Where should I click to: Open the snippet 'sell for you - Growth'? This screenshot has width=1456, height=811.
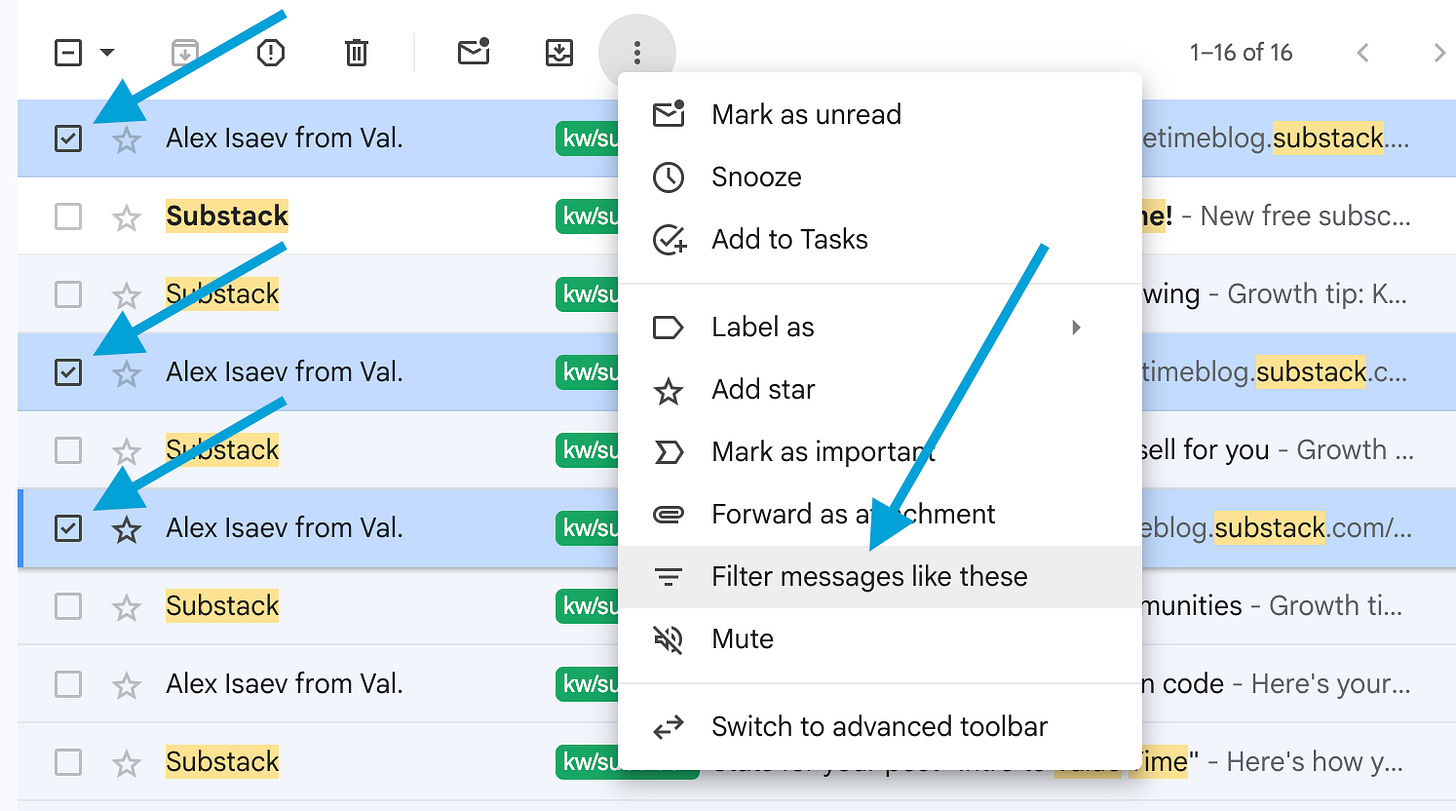pos(1275,450)
